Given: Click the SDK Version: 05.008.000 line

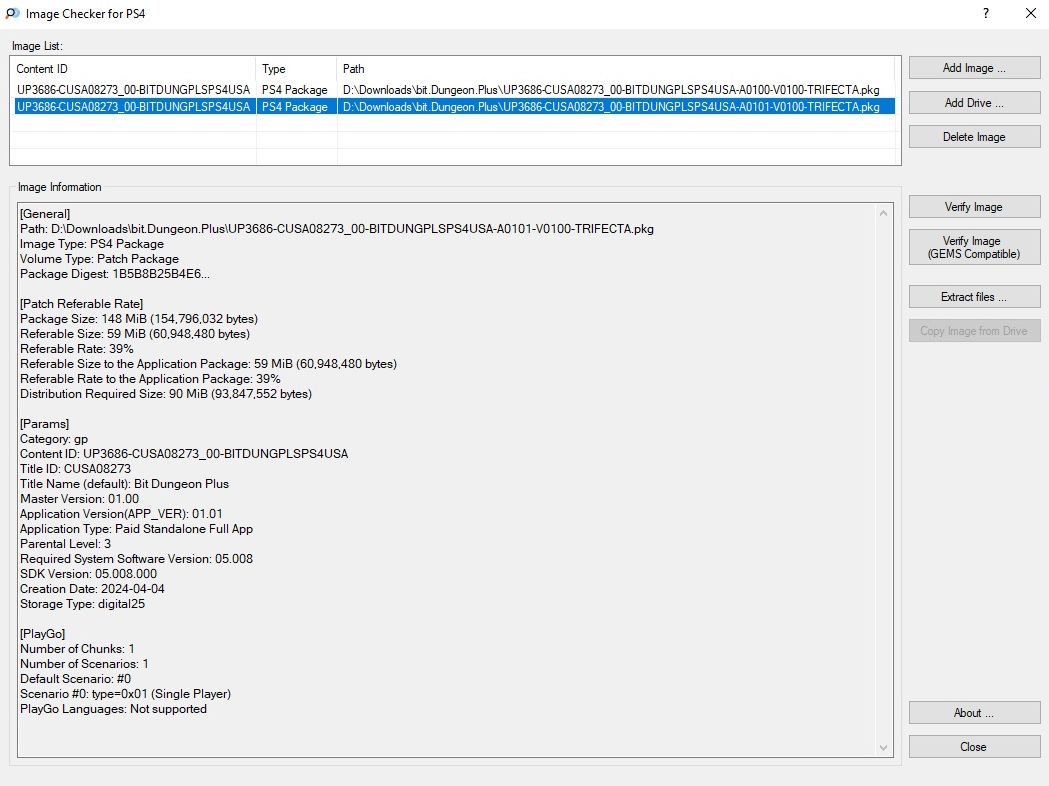Looking at the screenshot, I should 88,574.
